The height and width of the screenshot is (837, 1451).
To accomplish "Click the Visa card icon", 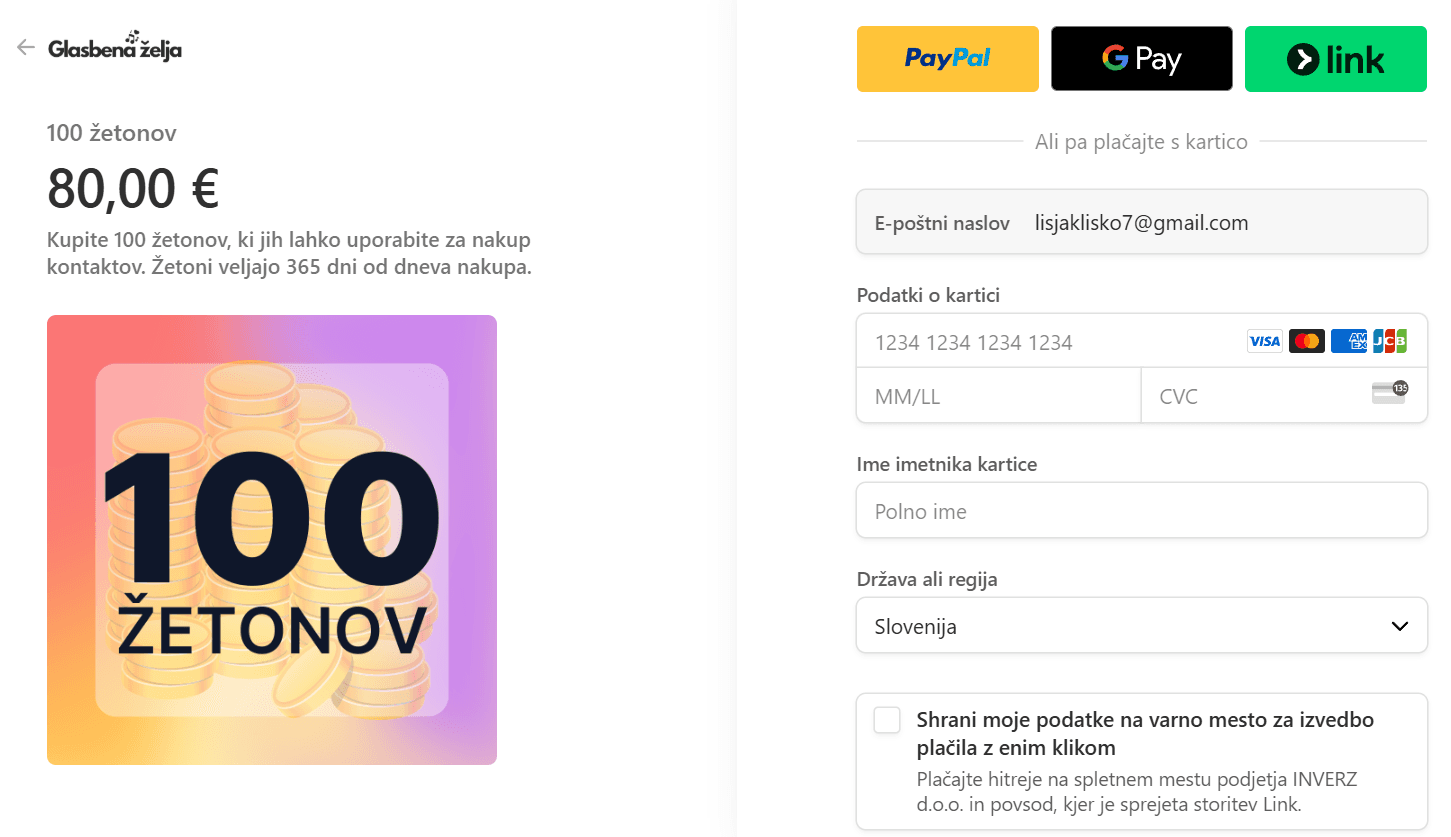I will (x=1264, y=341).
